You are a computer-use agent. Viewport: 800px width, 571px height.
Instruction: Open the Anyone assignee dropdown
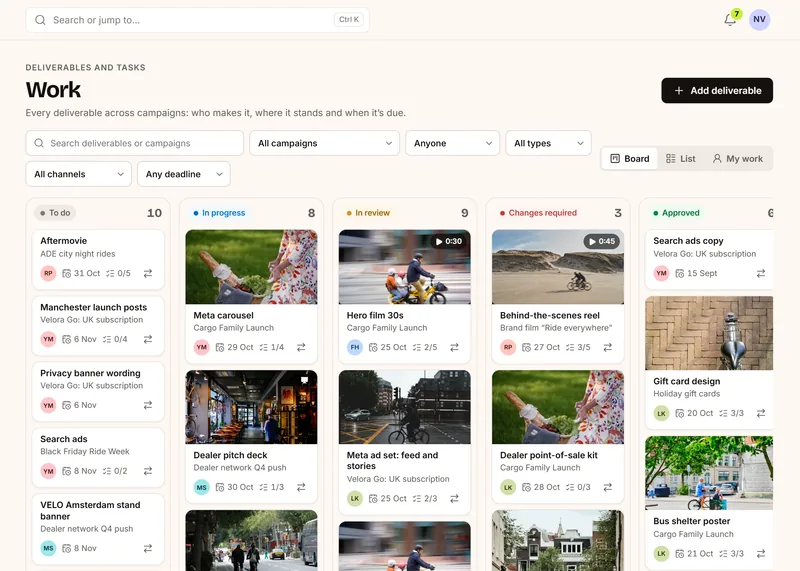click(453, 143)
